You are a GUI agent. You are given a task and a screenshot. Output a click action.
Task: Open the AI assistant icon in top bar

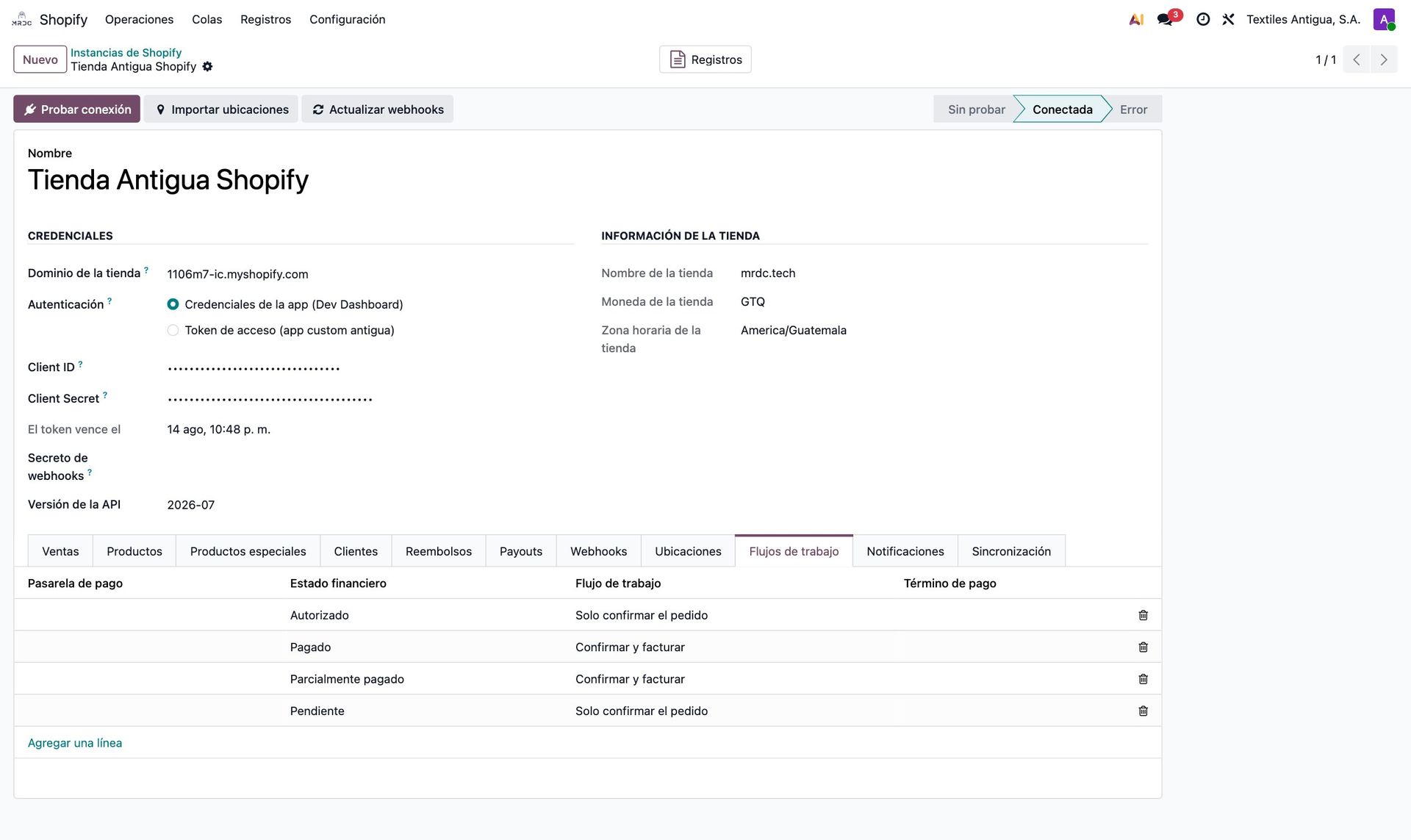pos(1136,20)
